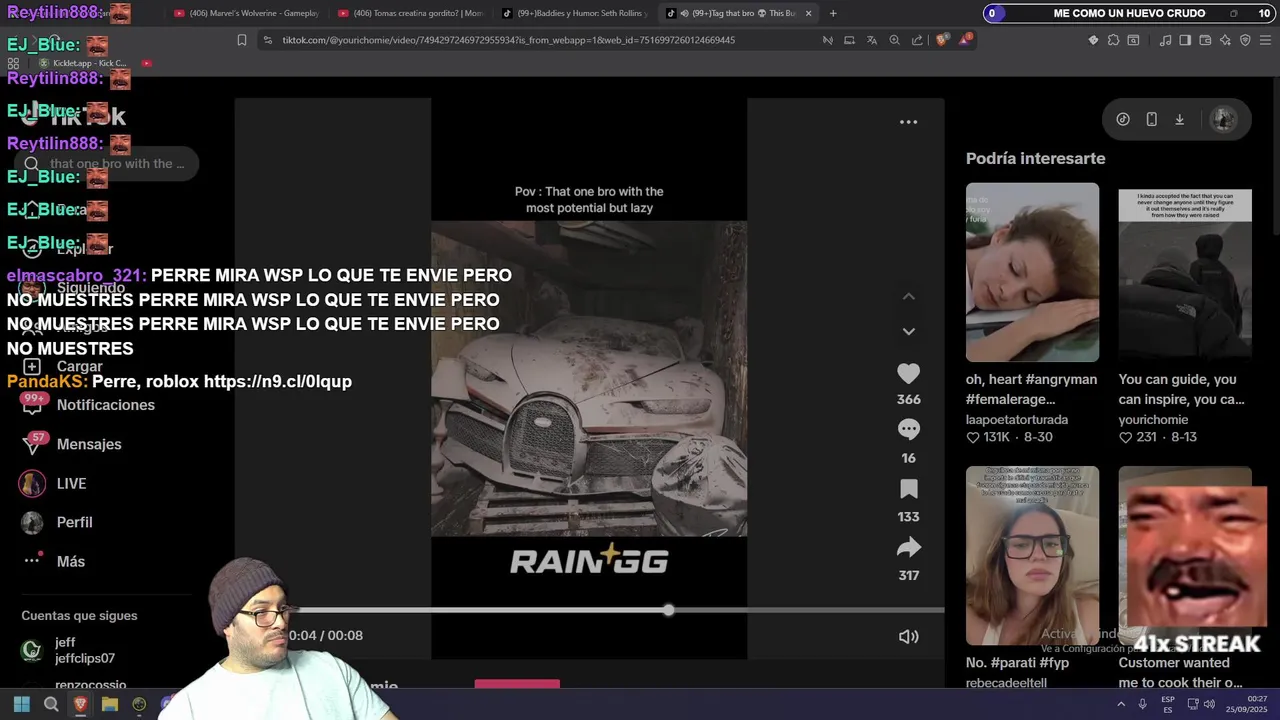The width and height of the screenshot is (1280, 720).
Task: Open Notificaciones in TikTok sidebar
Action: point(106,405)
